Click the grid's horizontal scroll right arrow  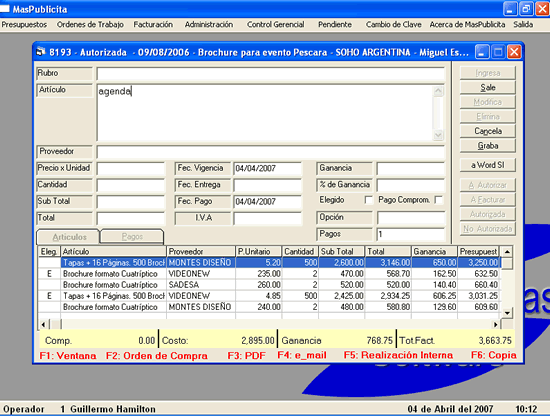click(x=496, y=324)
